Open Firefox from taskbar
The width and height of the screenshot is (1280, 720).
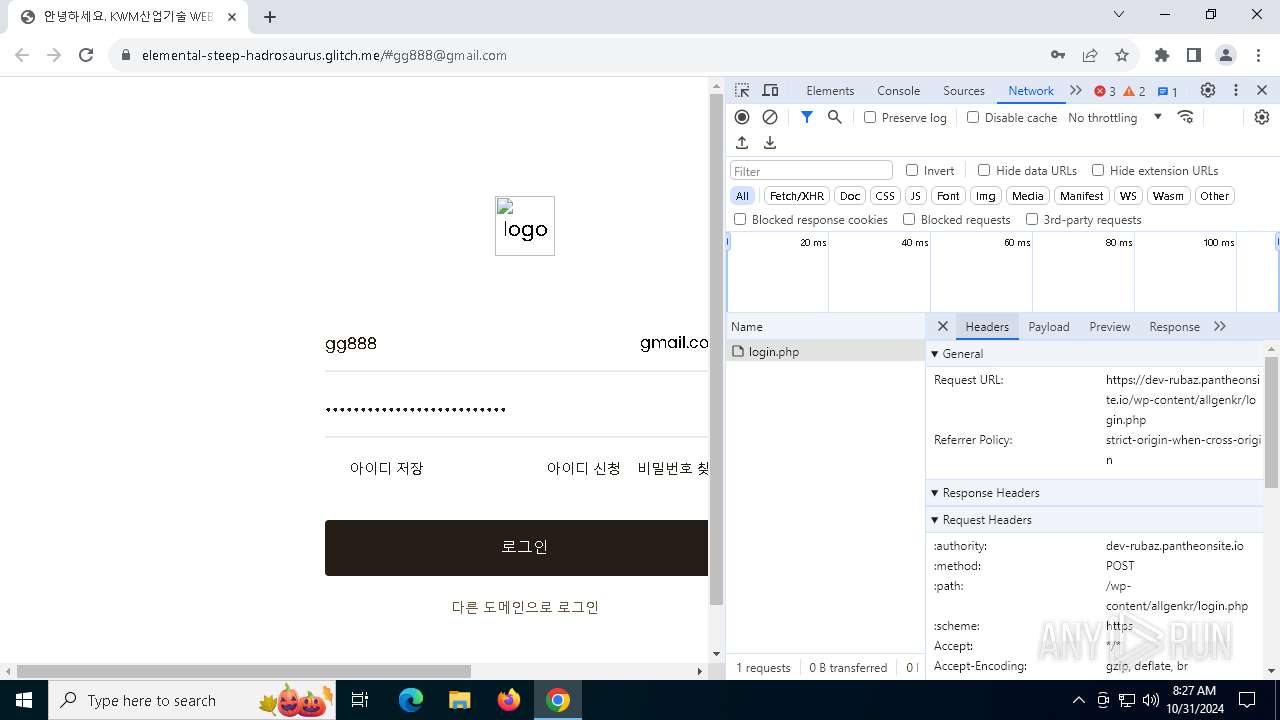pyautogui.click(x=509, y=700)
